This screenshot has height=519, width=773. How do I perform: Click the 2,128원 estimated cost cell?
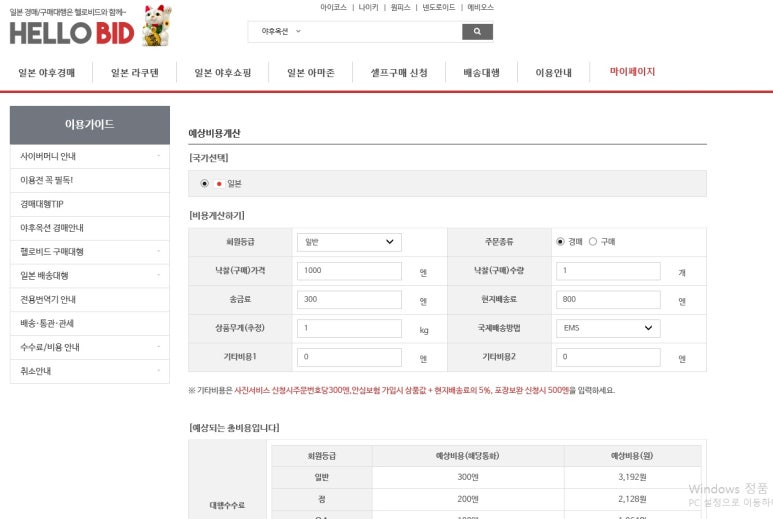click(x=632, y=499)
